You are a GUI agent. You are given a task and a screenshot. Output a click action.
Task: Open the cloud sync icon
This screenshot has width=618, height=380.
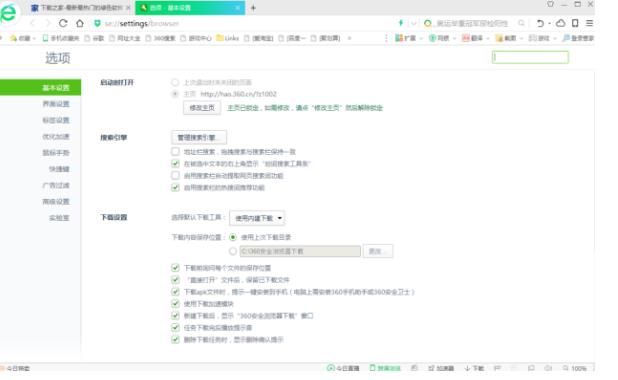tap(560, 23)
